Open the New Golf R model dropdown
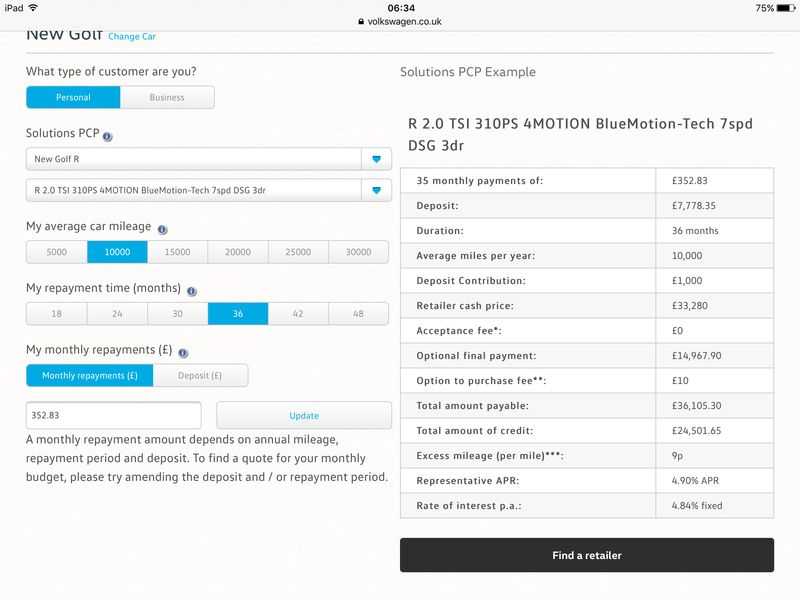This screenshot has width=800, height=600. pyautogui.click(x=209, y=159)
